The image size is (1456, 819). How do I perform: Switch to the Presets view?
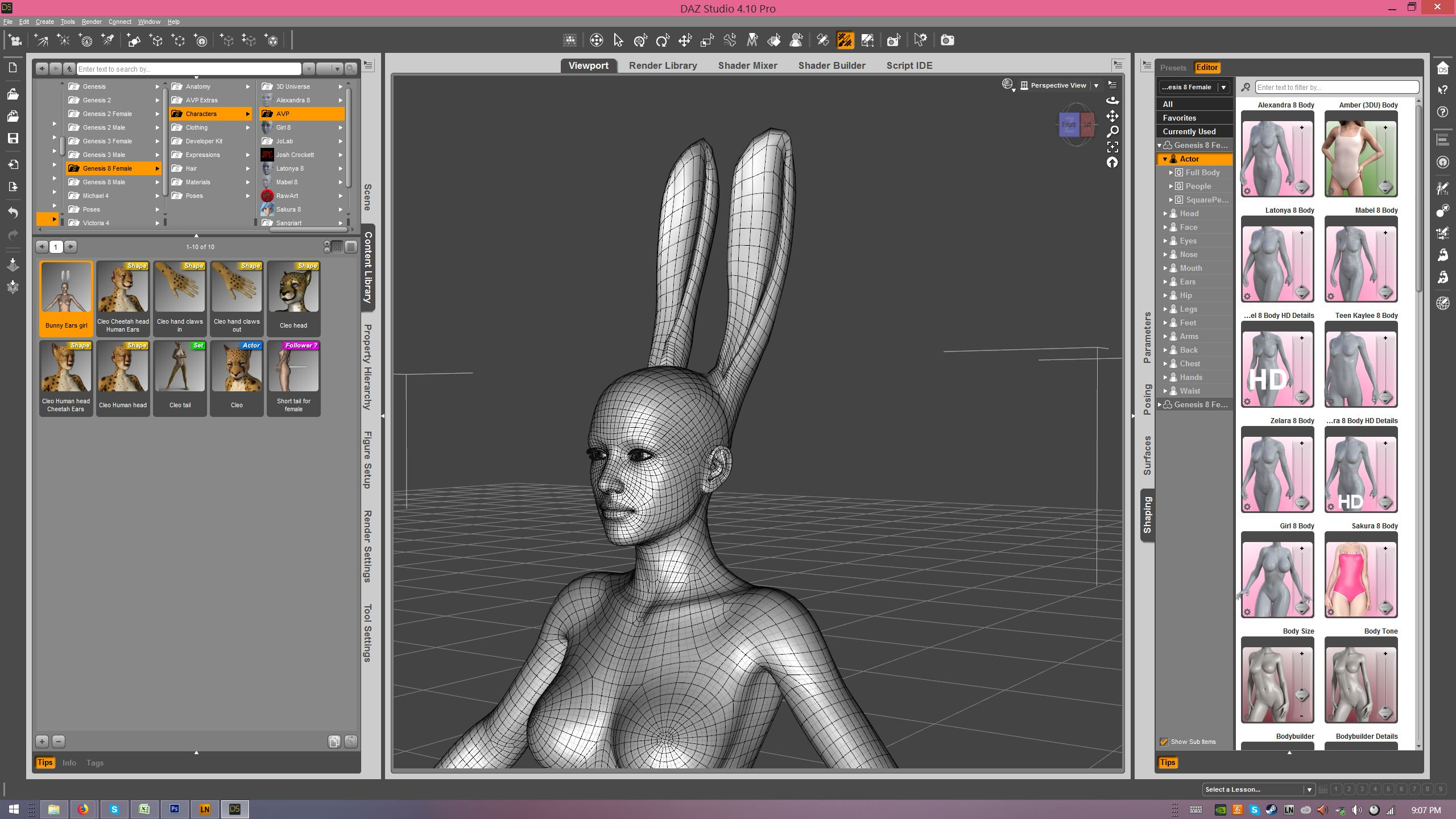(x=1173, y=67)
